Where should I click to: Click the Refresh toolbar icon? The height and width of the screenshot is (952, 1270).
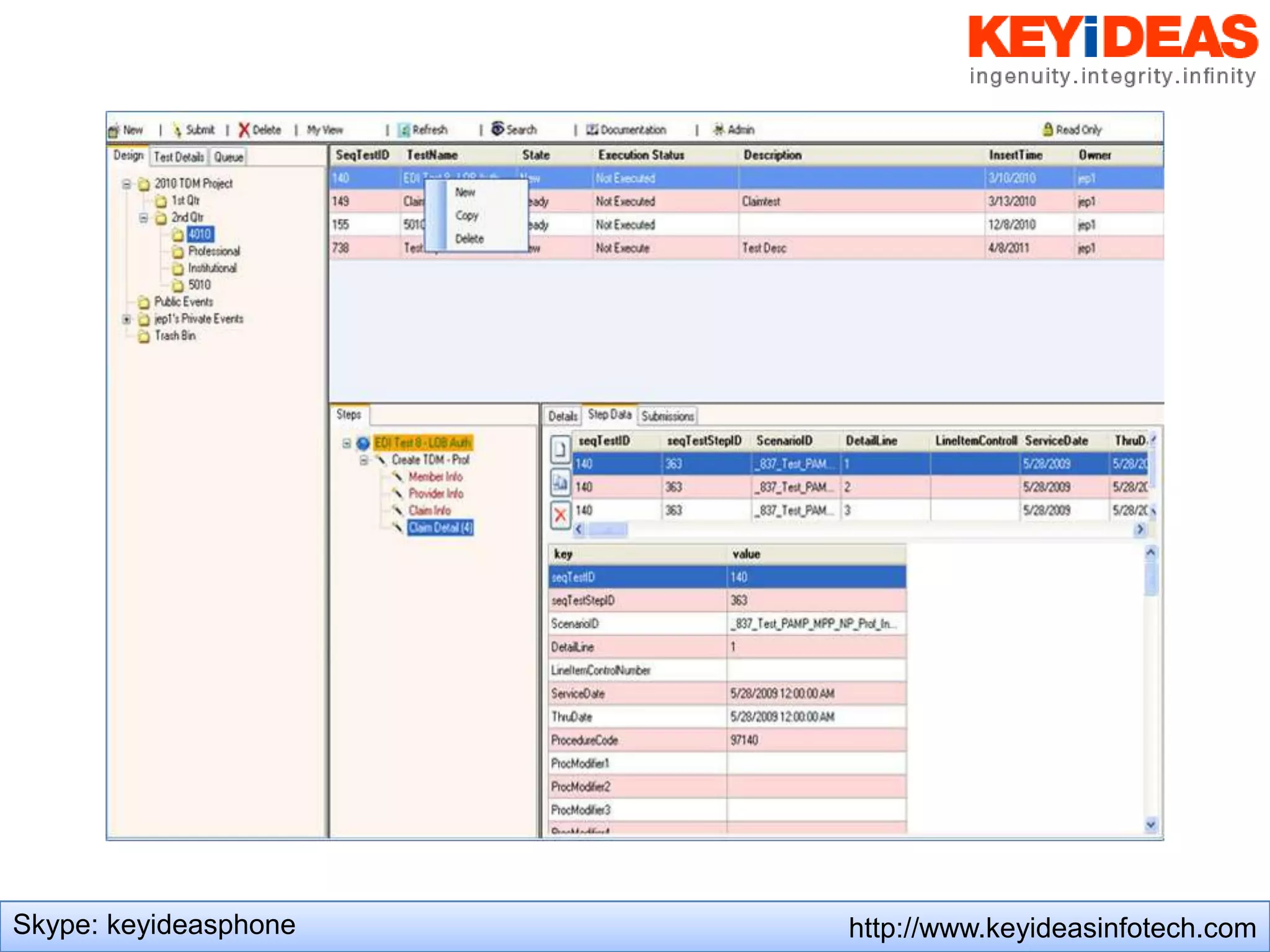[x=404, y=130]
